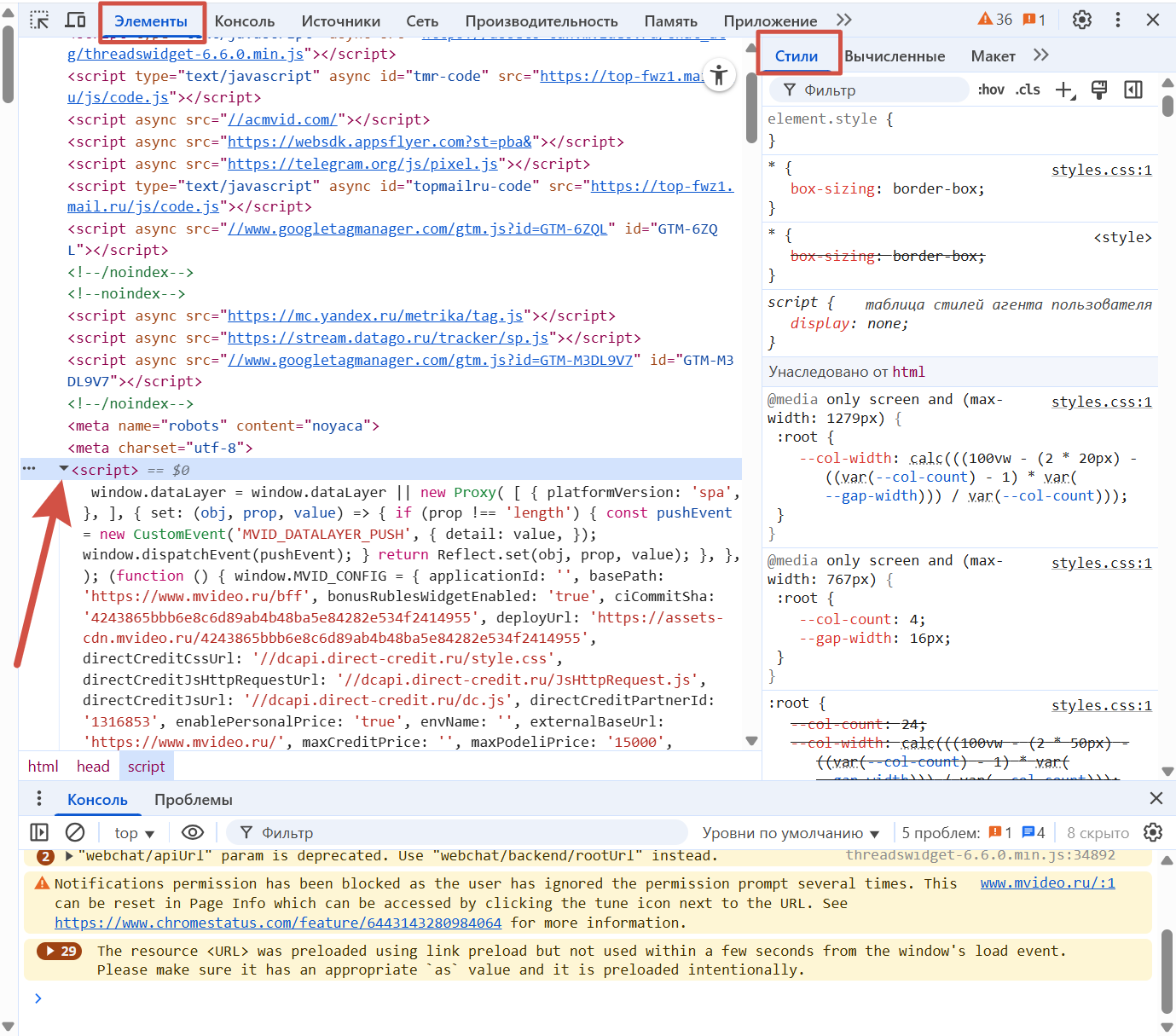Open console settings gear icon
This screenshot has width=1176, height=1036.
(1153, 832)
